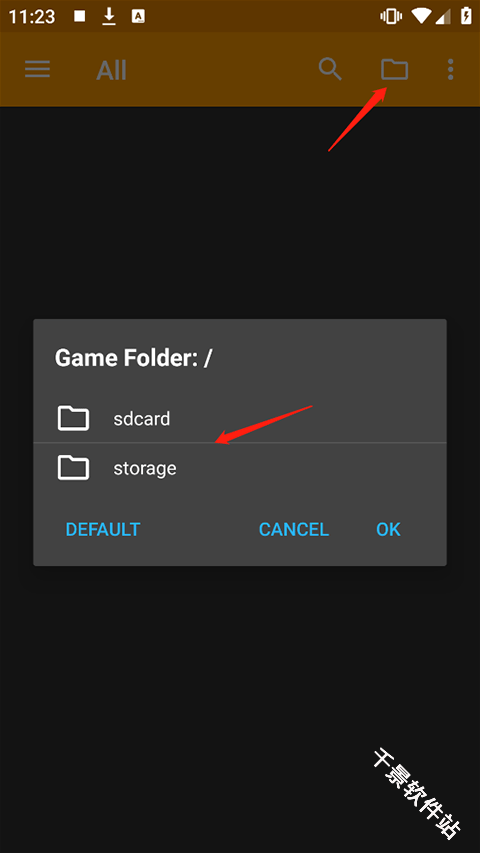480x853 pixels.
Task: Open the storage directory entry
Action: (x=240, y=468)
